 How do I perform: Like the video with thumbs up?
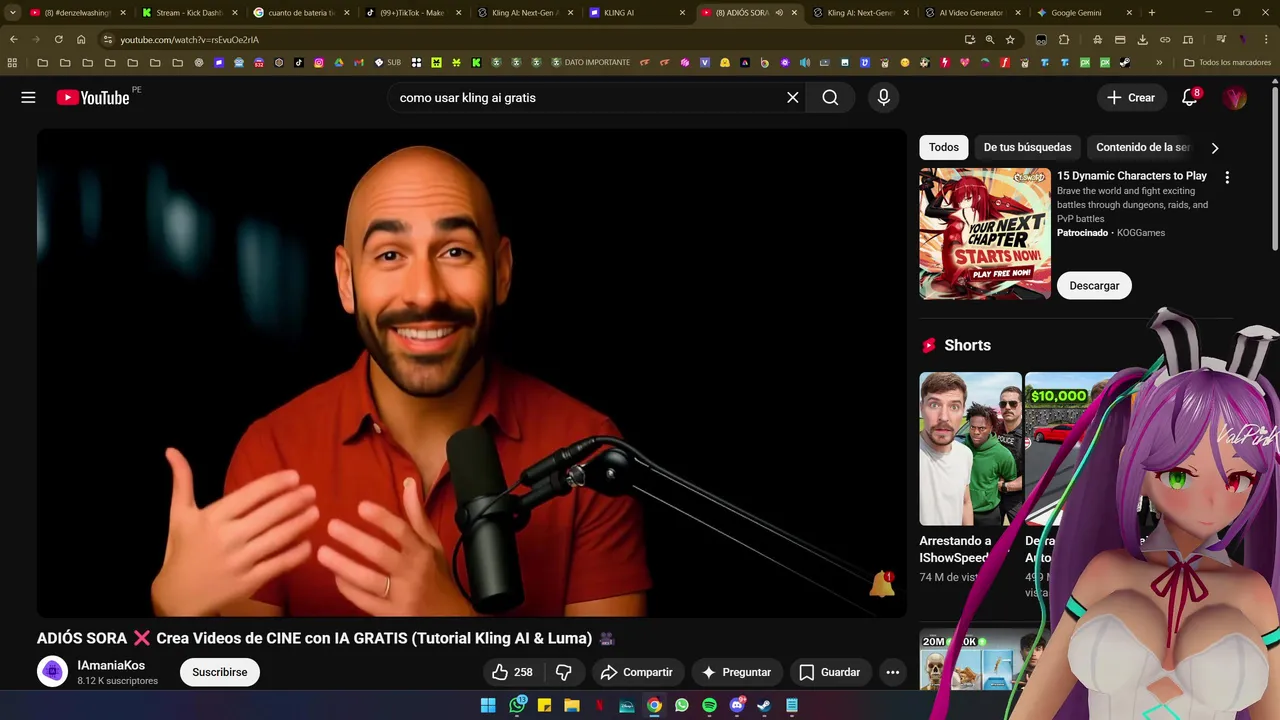tap(513, 672)
